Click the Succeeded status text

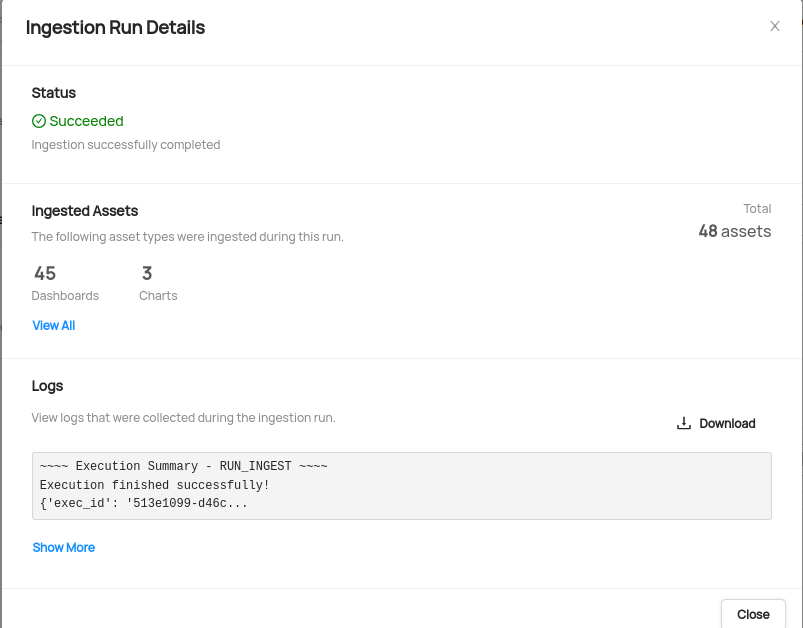[87, 121]
